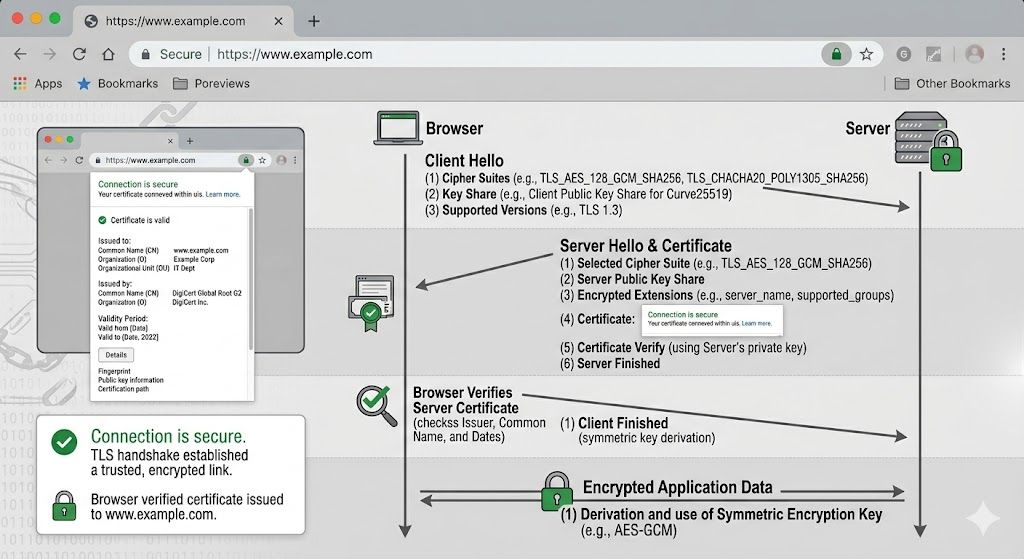Go to the home page icon
Image resolution: width=1024 pixels, height=559 pixels.
(108, 54)
